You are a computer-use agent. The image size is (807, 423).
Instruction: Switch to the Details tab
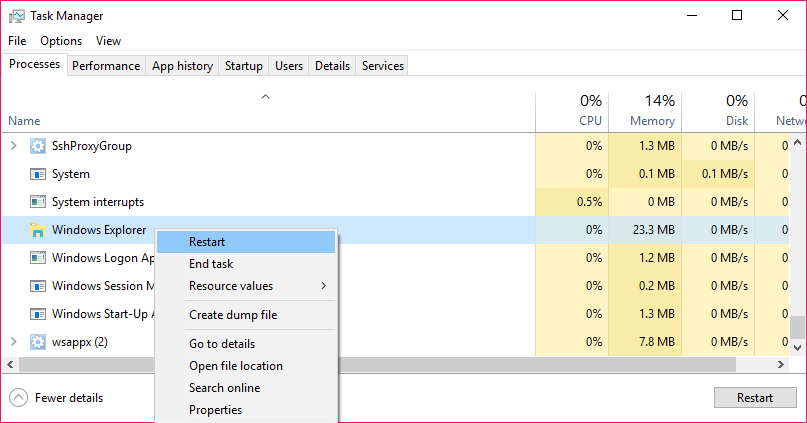point(332,66)
